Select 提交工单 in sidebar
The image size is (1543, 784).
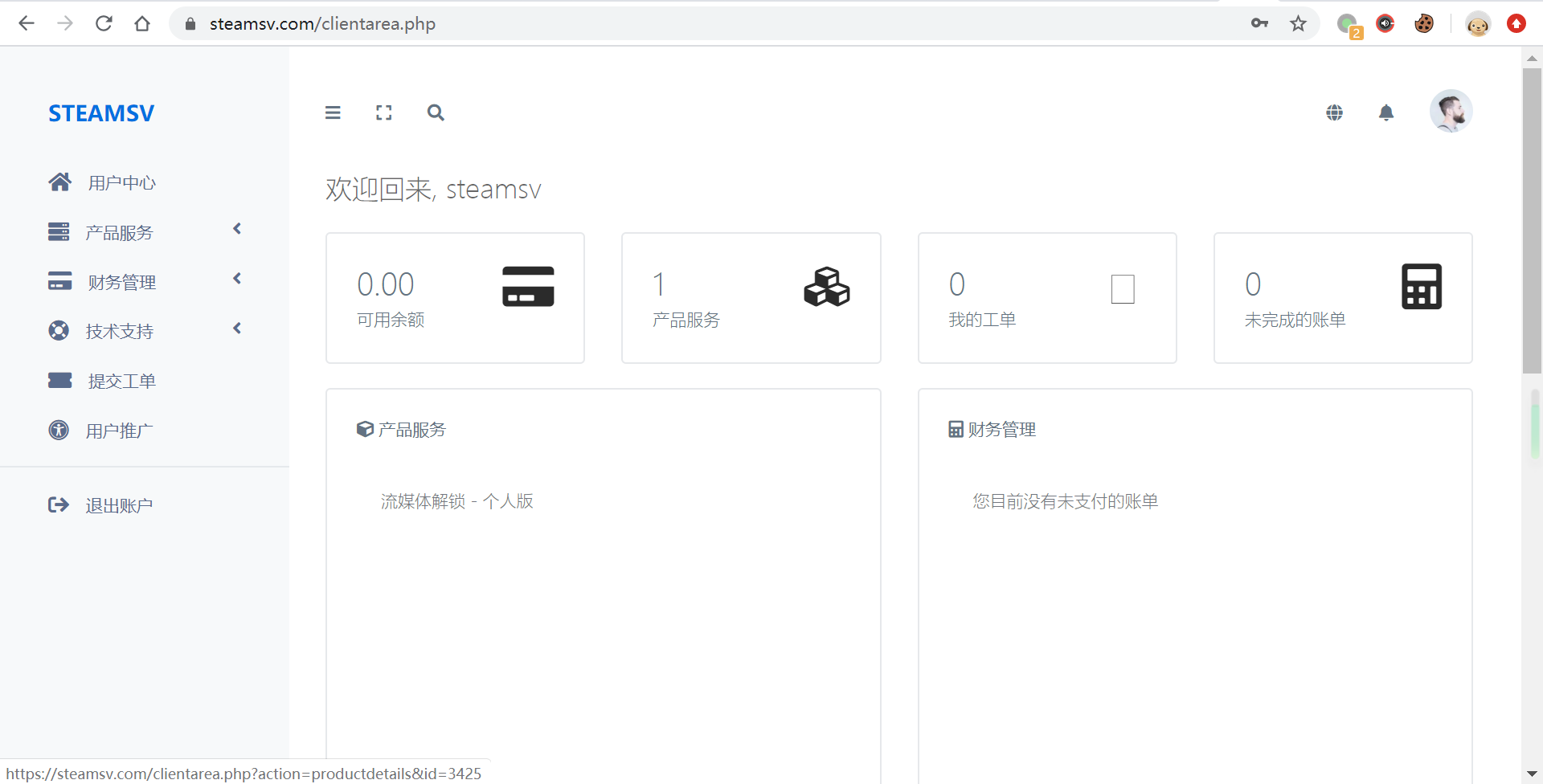(x=122, y=382)
